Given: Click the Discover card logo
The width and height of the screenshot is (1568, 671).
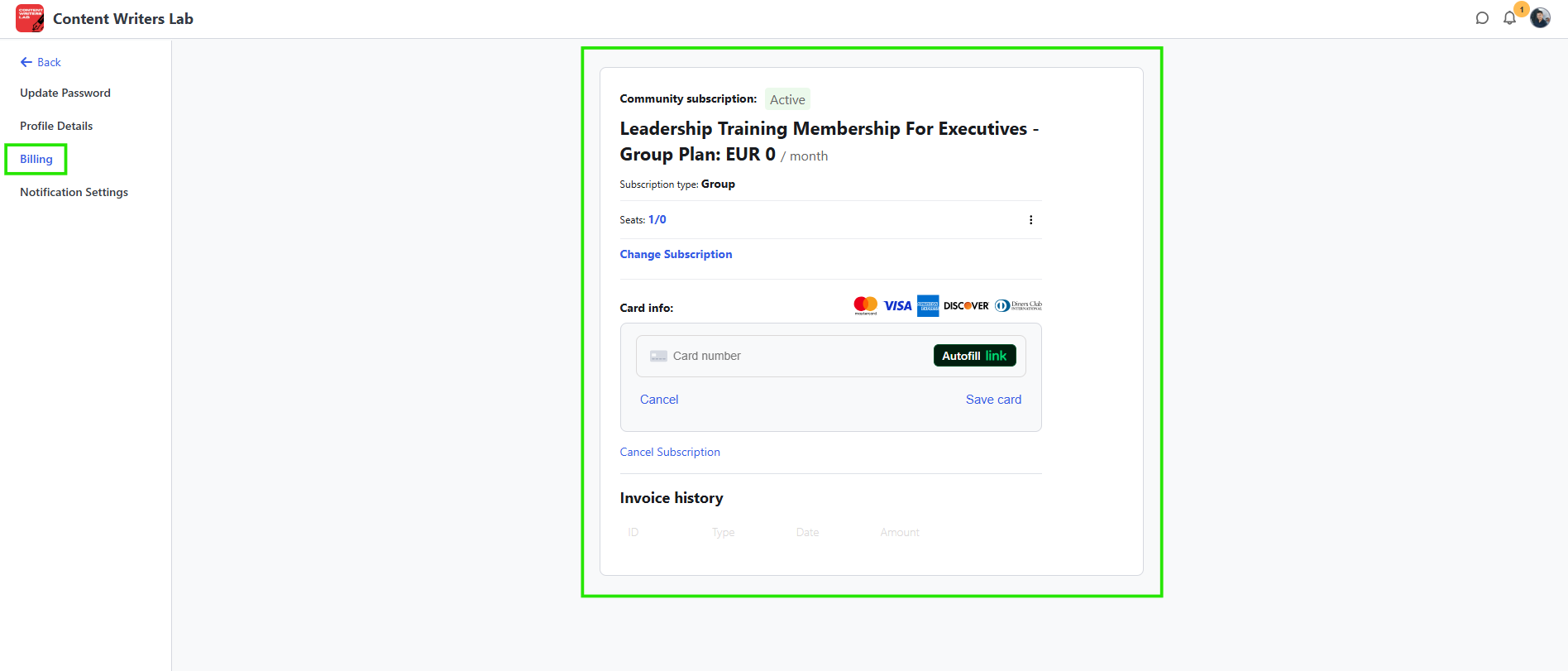Looking at the screenshot, I should (966, 306).
